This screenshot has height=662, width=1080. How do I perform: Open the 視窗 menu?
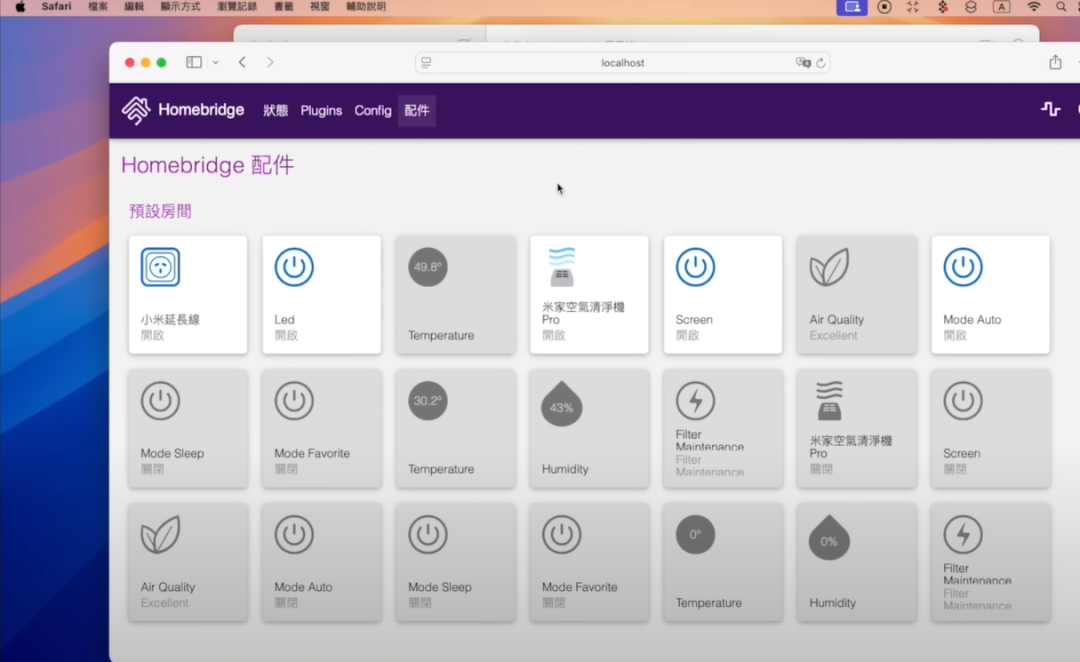click(x=320, y=7)
